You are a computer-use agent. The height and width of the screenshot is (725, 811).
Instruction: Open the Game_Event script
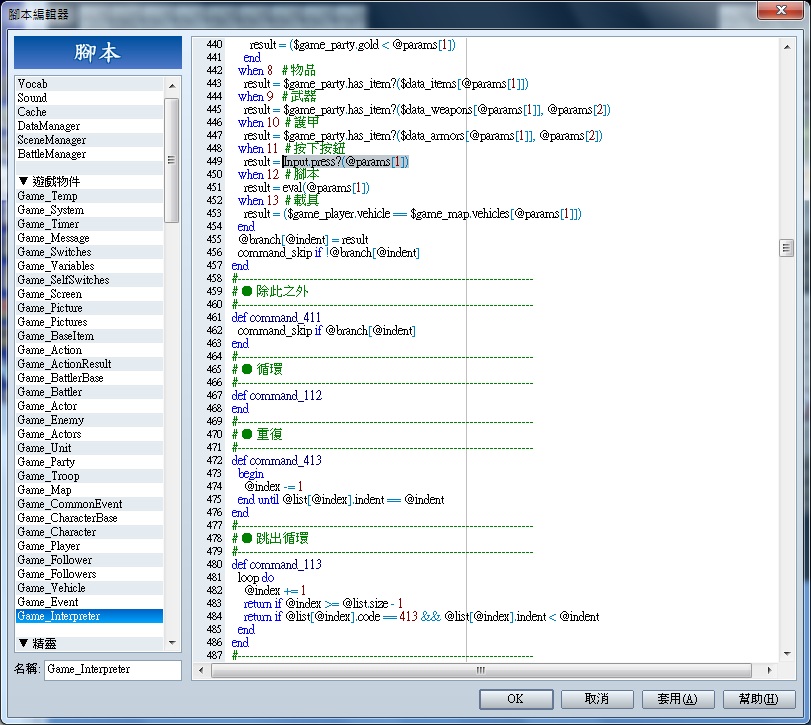89,602
